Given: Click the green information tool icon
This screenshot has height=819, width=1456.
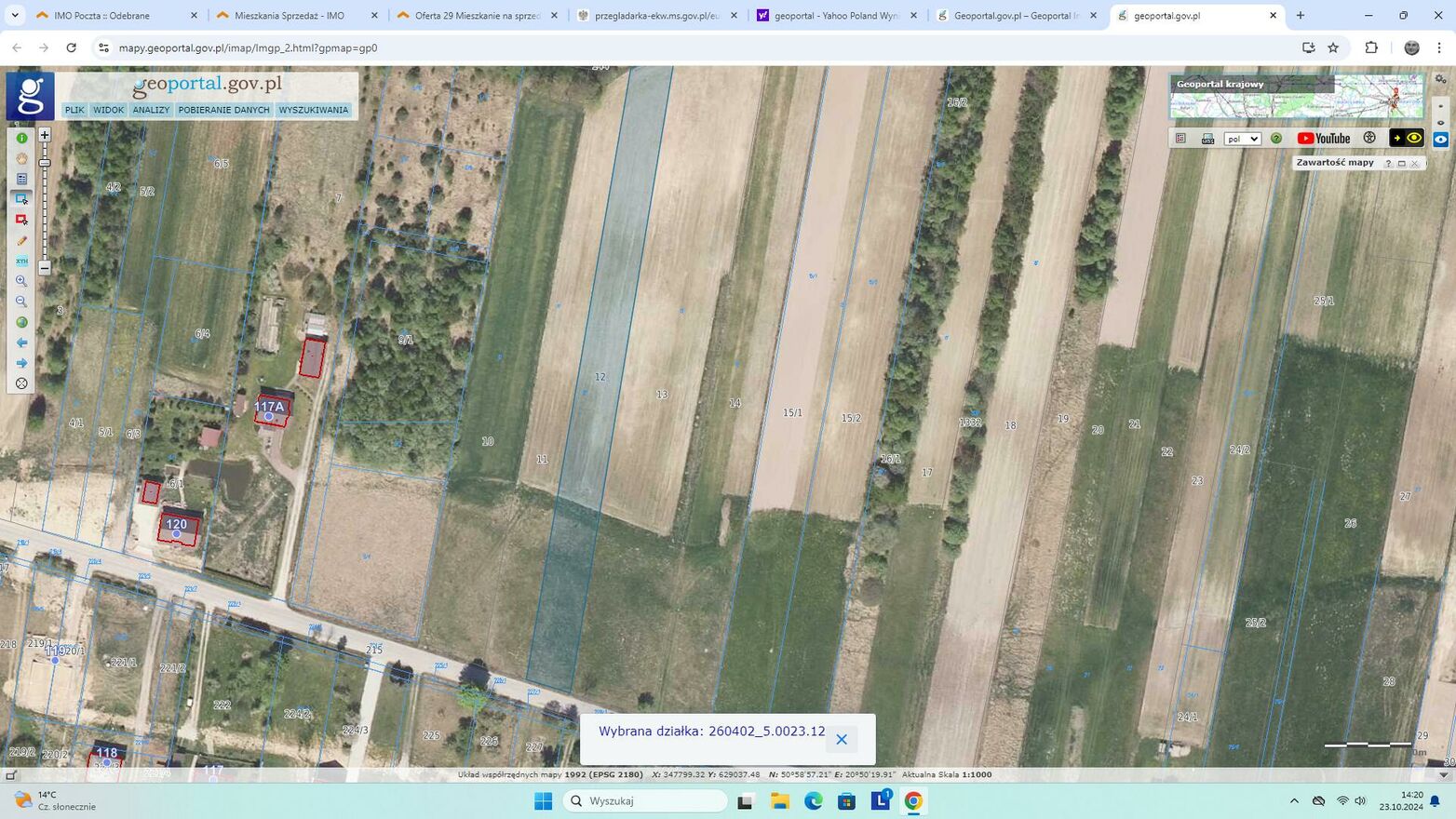Looking at the screenshot, I should point(21,138).
